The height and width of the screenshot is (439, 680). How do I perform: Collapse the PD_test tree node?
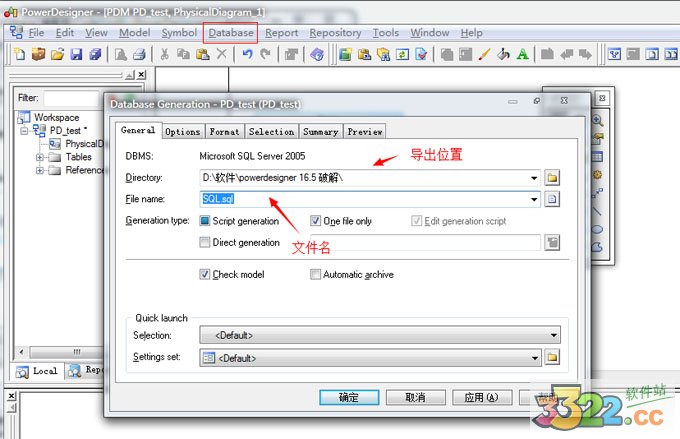click(24, 130)
